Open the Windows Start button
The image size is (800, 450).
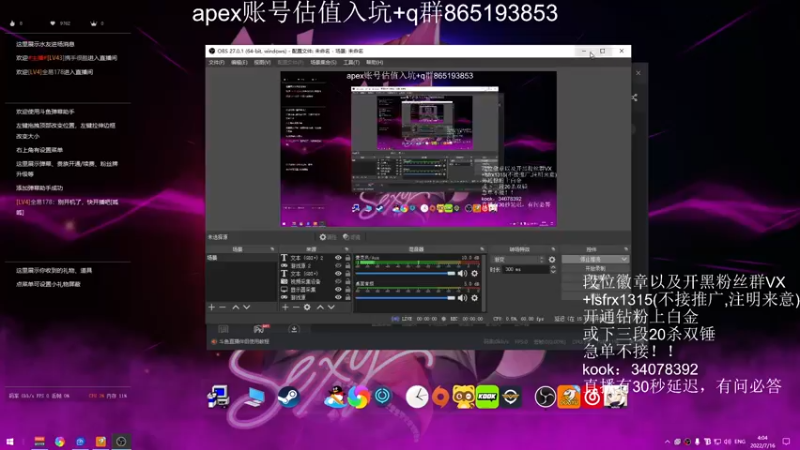[x=10, y=442]
